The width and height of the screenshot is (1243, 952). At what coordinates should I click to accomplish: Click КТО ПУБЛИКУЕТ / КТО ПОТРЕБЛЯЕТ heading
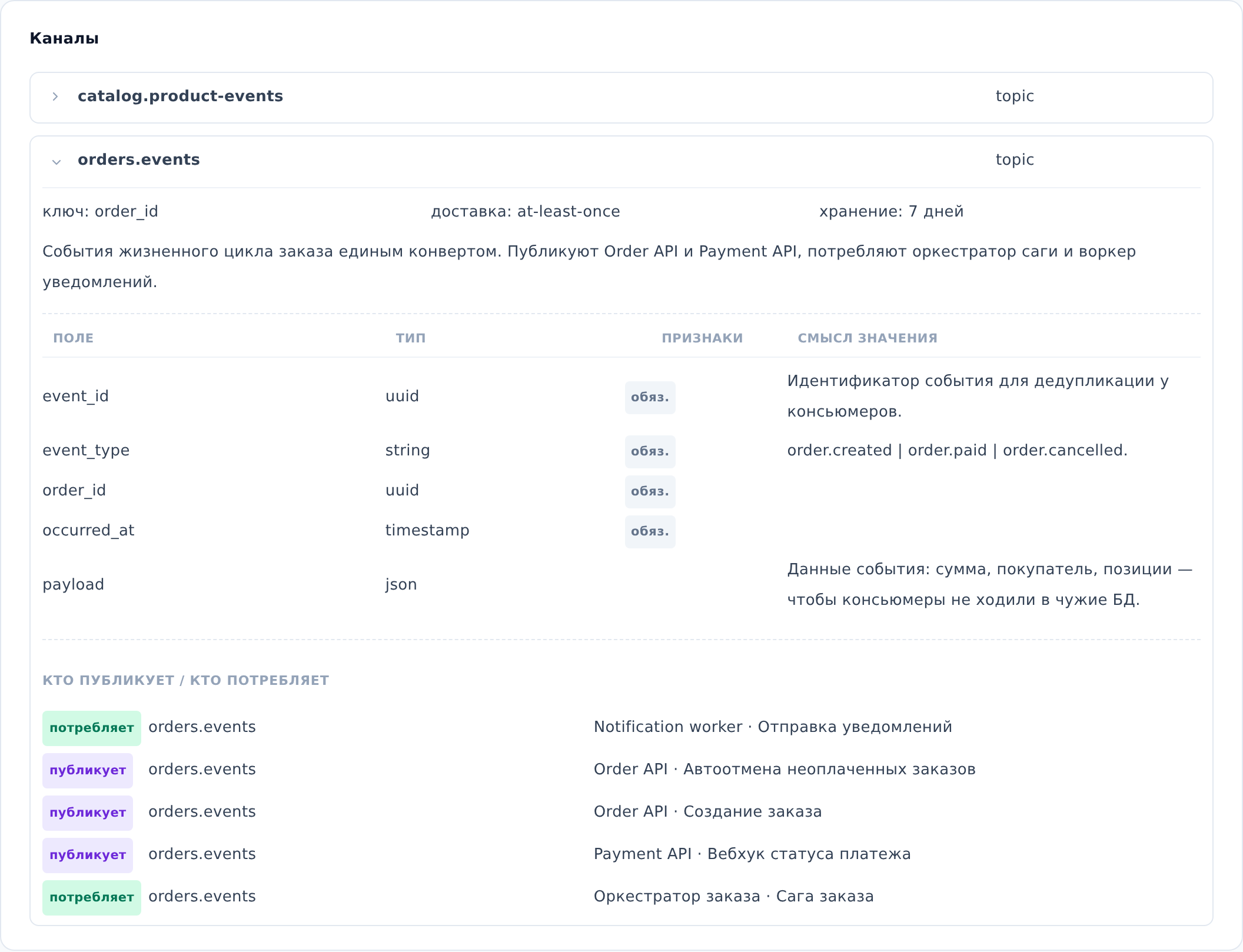pyautogui.click(x=186, y=680)
